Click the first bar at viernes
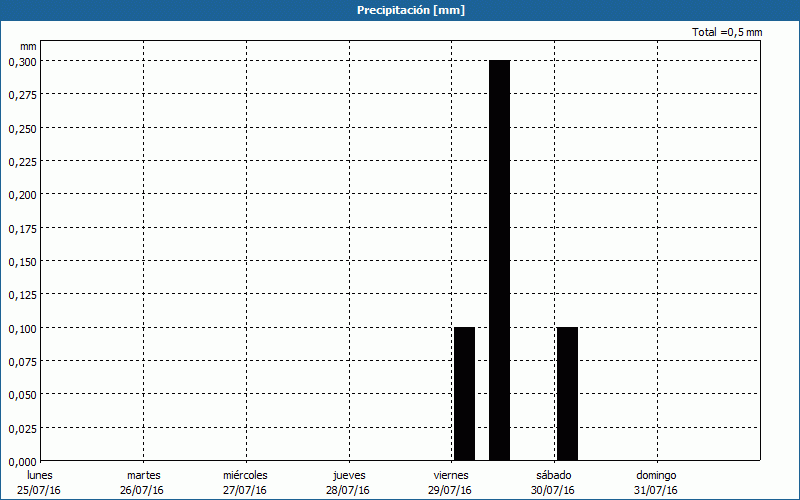800x500 pixels. click(464, 393)
